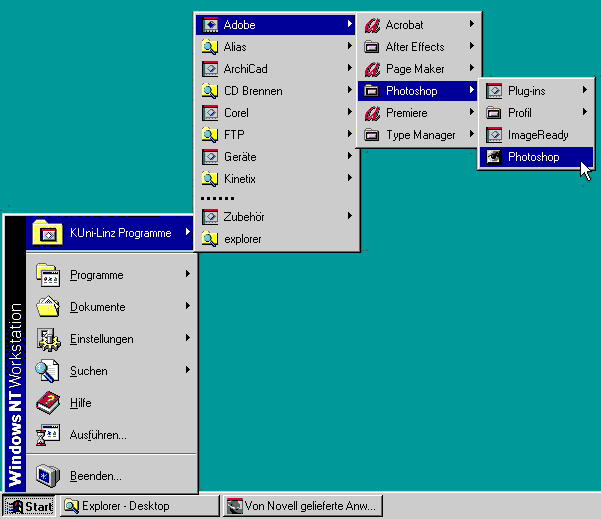Switch to Von Novell gelieferte Anw... taskbar button

[303, 506]
